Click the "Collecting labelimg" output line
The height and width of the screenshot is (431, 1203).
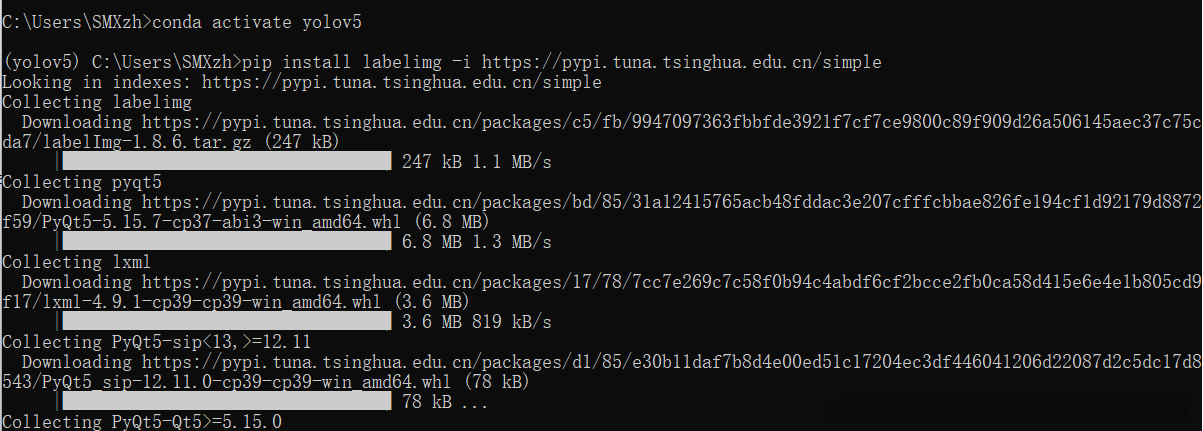point(97,102)
